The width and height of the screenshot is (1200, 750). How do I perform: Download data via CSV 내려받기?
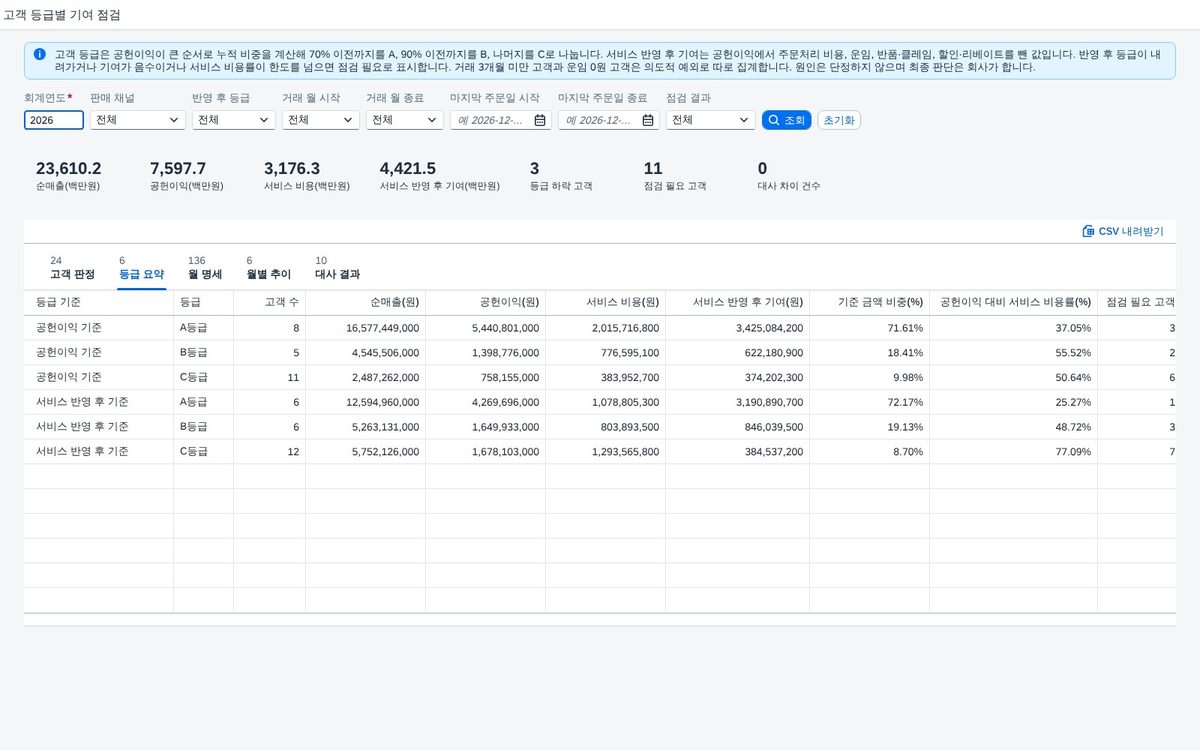tap(1123, 231)
